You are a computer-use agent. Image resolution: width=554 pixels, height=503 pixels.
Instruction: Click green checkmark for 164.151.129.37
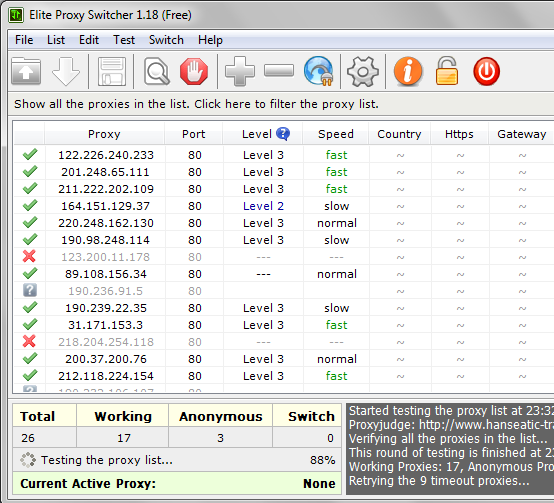30,205
